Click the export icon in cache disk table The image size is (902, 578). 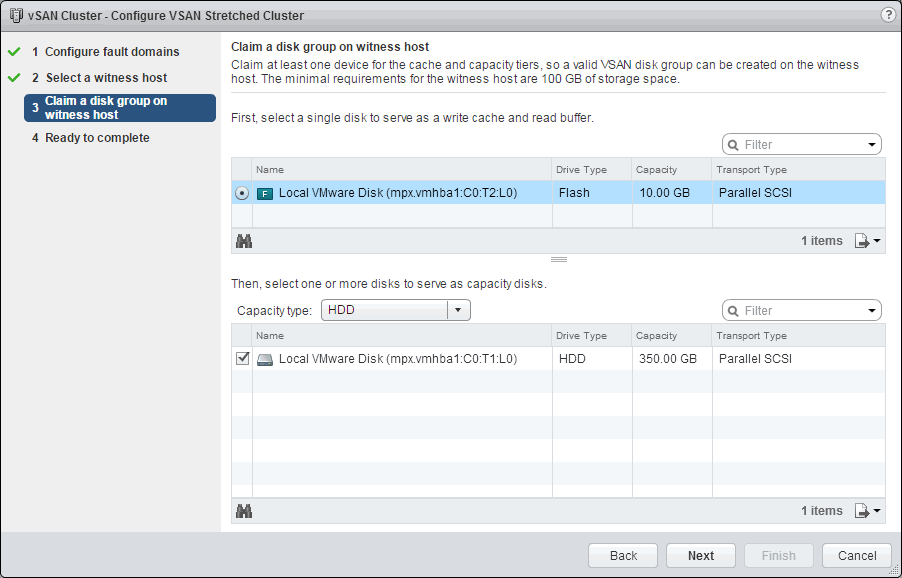(866, 241)
